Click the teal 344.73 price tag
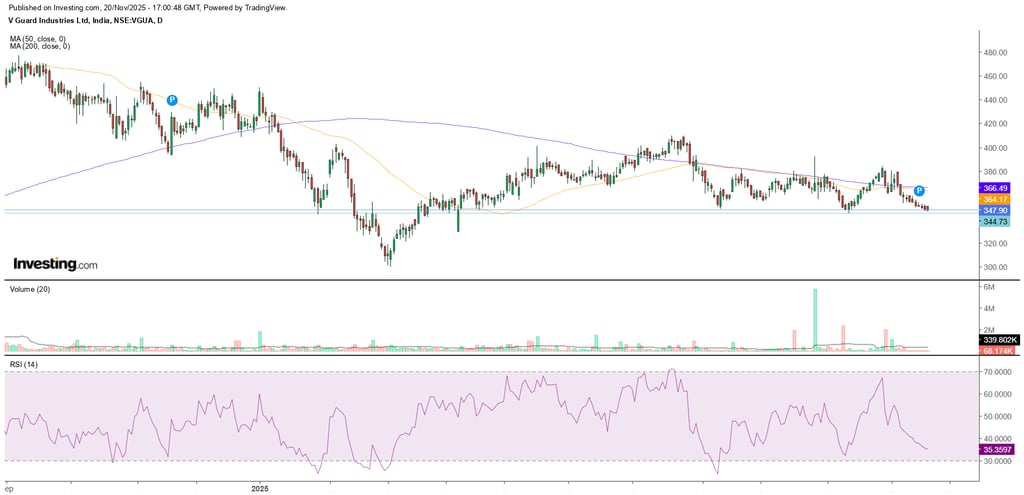This screenshot has width=1024, height=495. click(x=994, y=222)
